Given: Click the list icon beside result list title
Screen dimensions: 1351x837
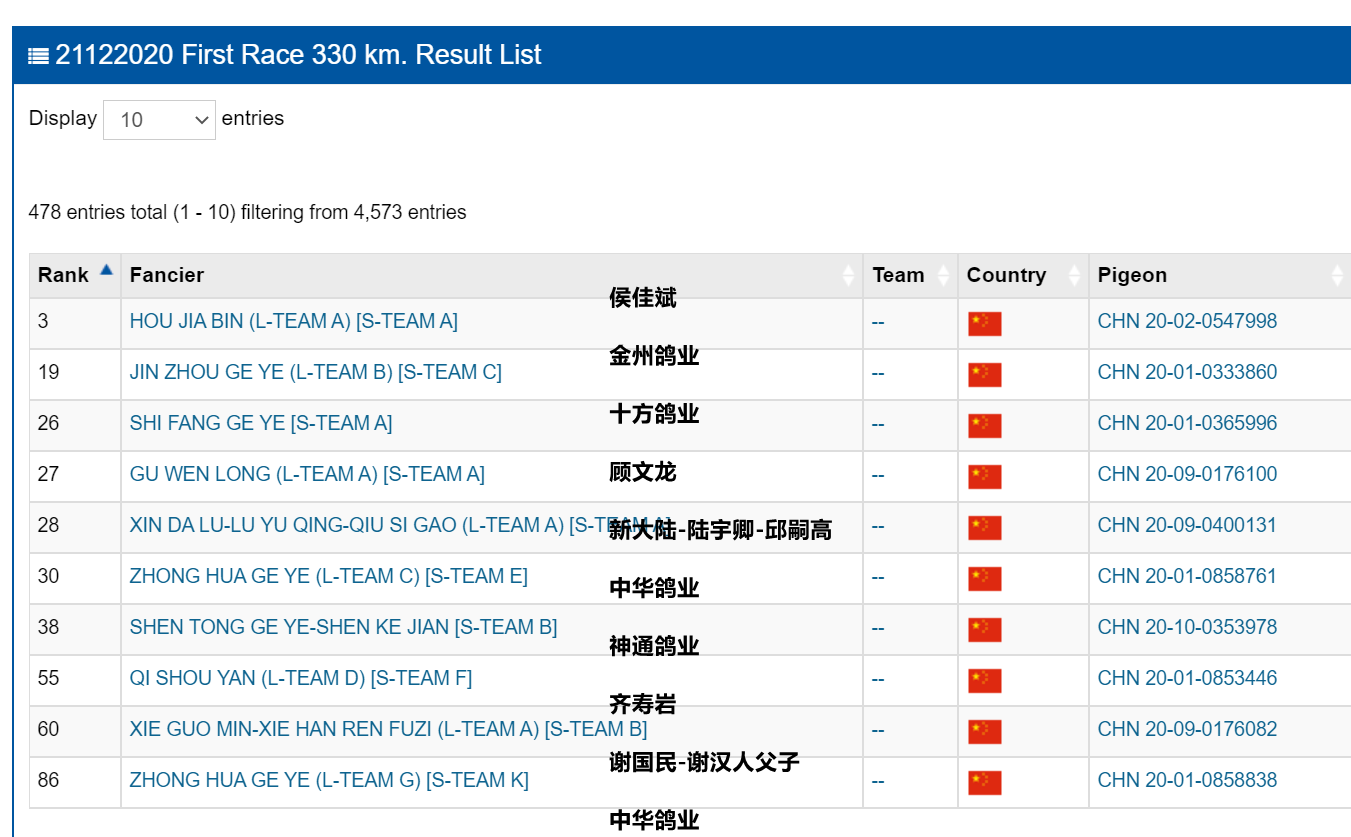Looking at the screenshot, I should (38, 55).
